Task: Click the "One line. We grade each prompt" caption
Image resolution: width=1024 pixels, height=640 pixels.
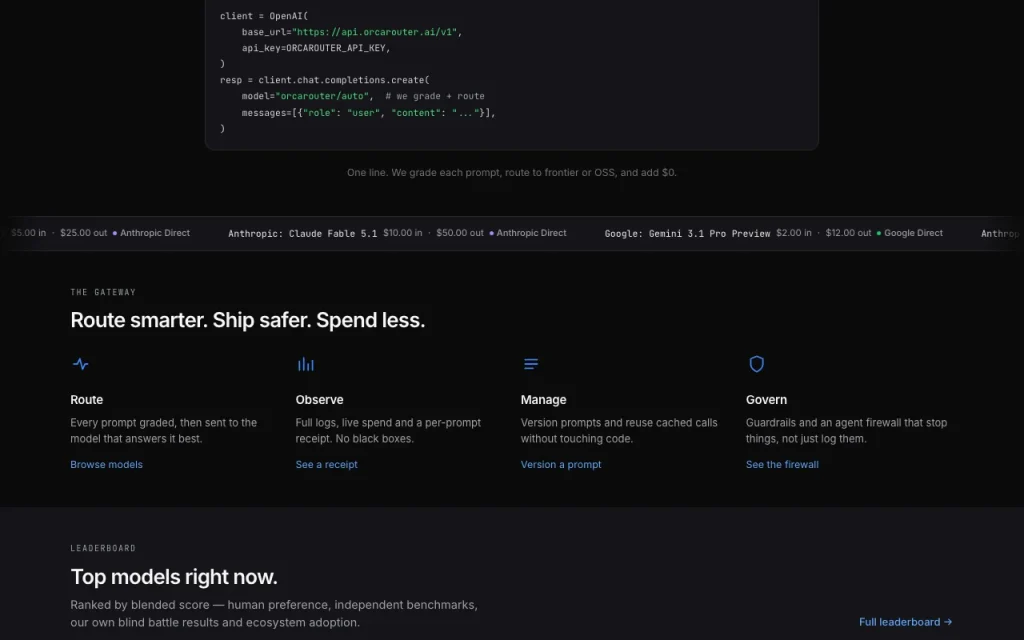Action: tap(511, 172)
